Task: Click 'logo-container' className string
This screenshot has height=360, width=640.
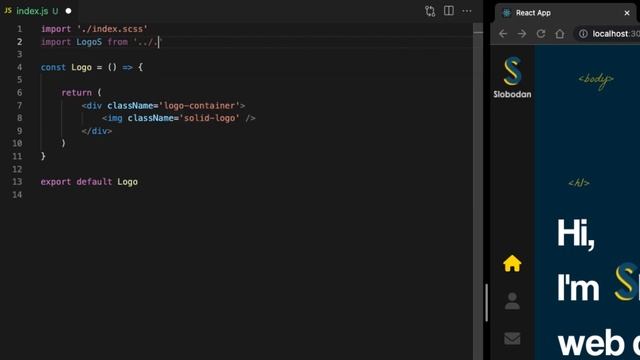Action: [x=200, y=106]
